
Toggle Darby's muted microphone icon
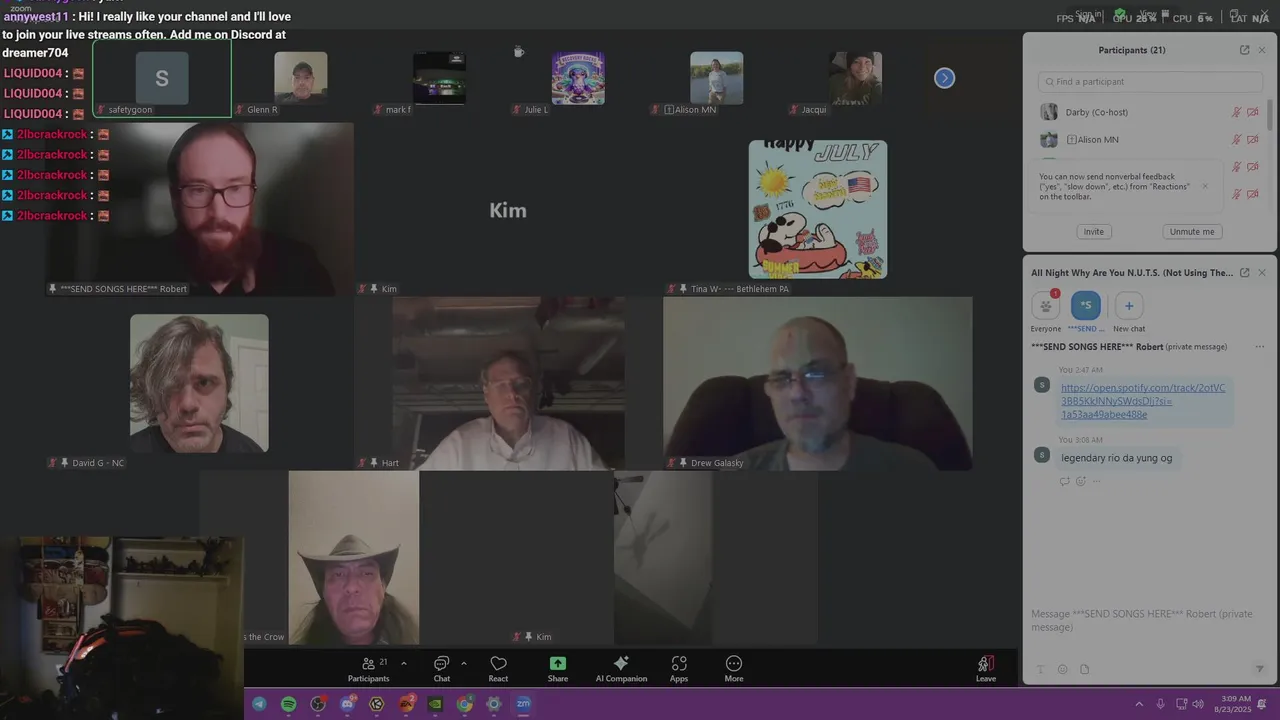click(1236, 112)
